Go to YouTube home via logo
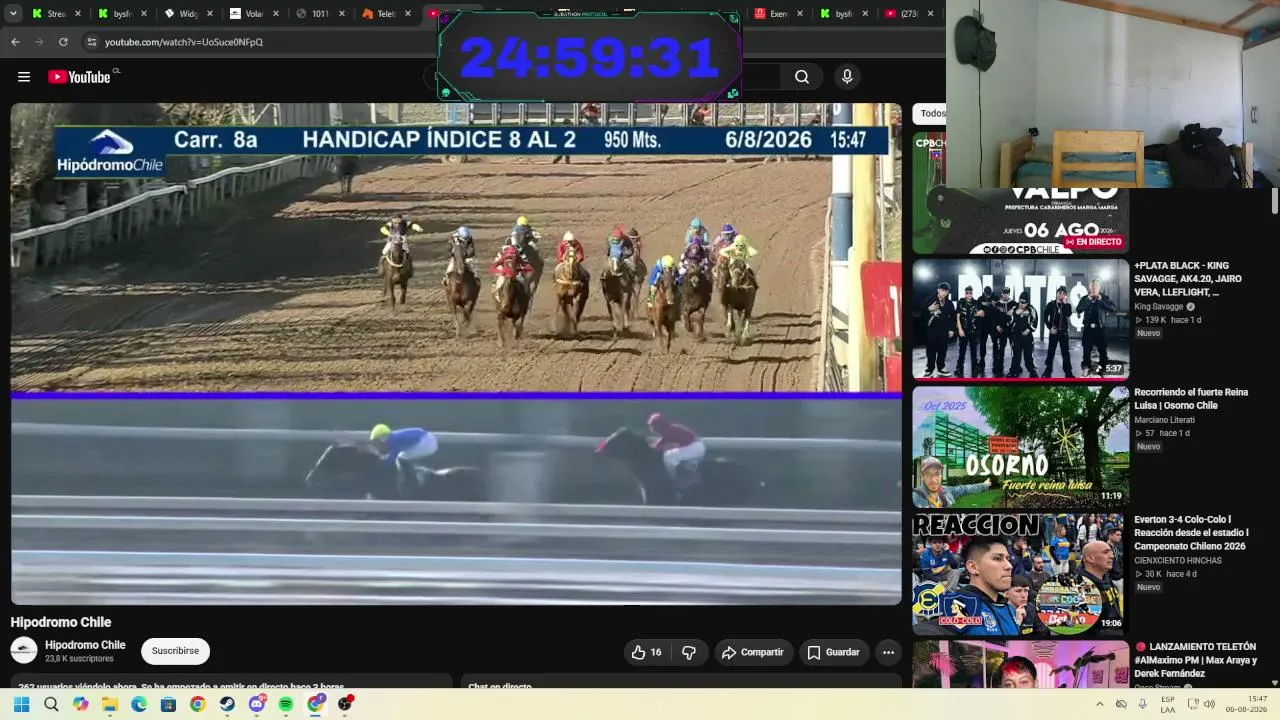Viewport: 1280px width, 720px height. point(79,77)
